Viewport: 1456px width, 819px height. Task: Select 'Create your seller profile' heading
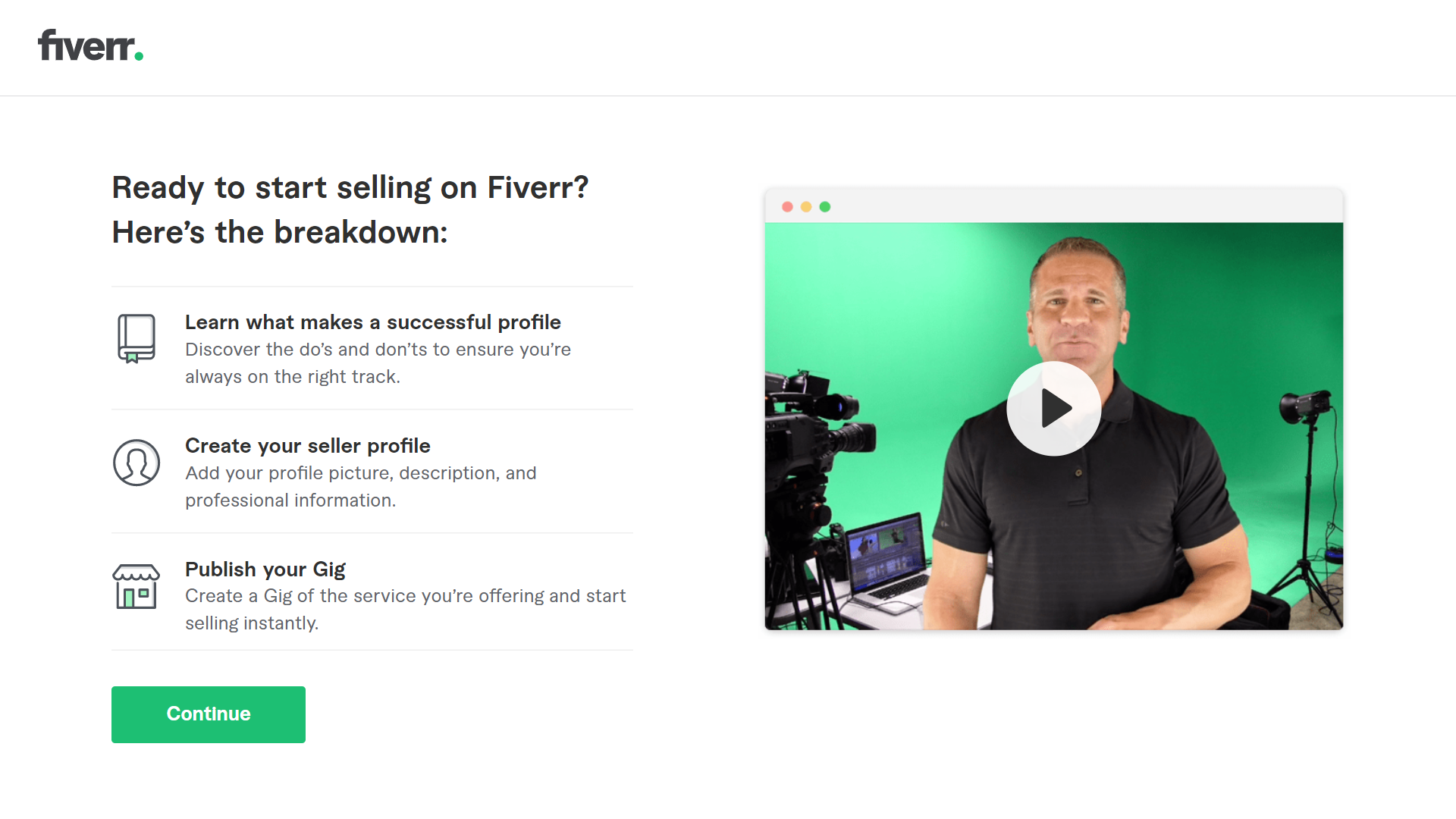[x=308, y=446]
